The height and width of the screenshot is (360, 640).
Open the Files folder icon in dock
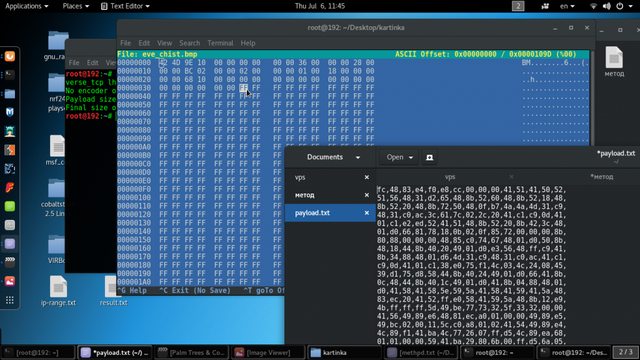[x=10, y=93]
